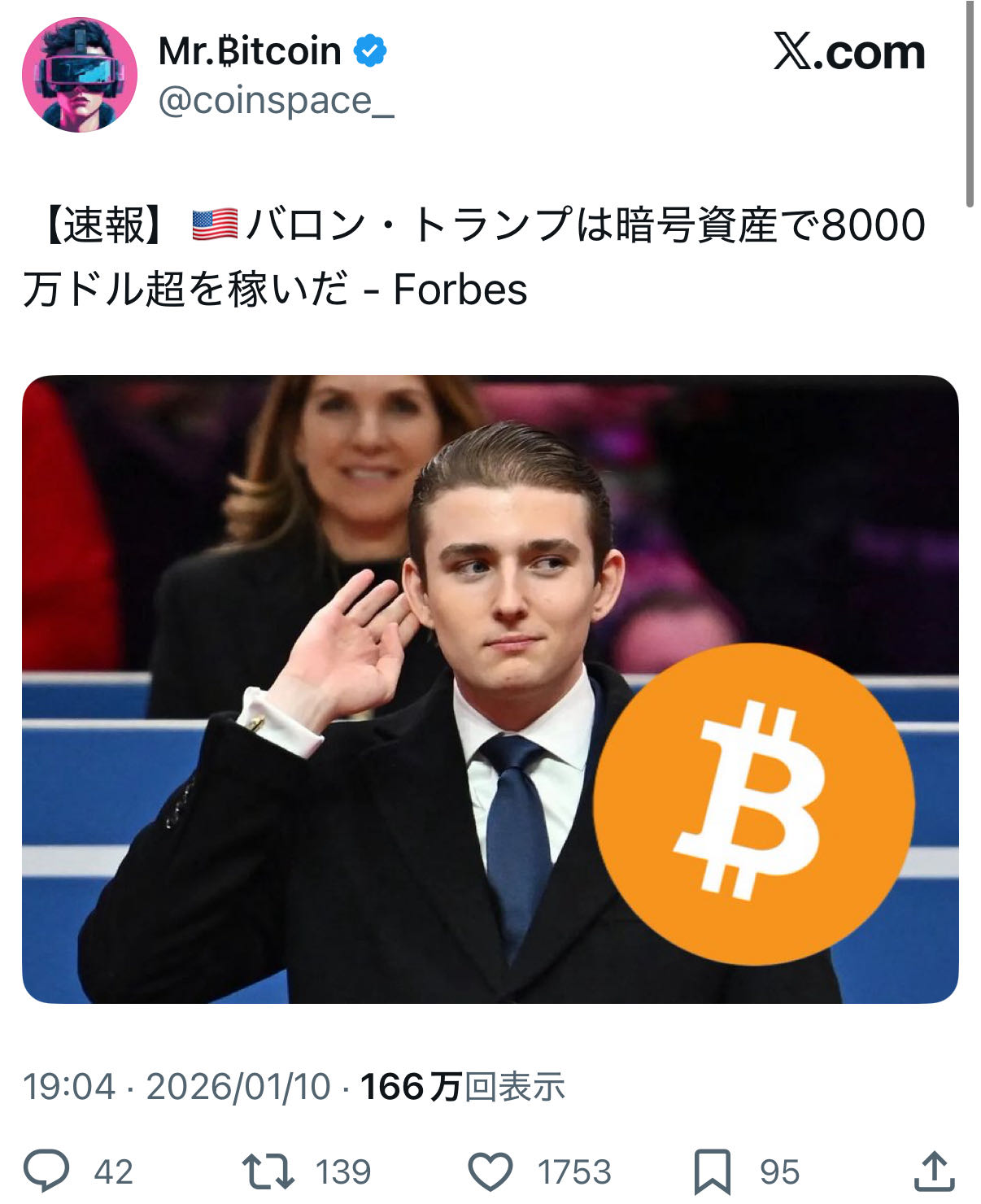Viewport: 981px width, 1204px height.
Task: Click the blue verified badge
Action: [370, 51]
